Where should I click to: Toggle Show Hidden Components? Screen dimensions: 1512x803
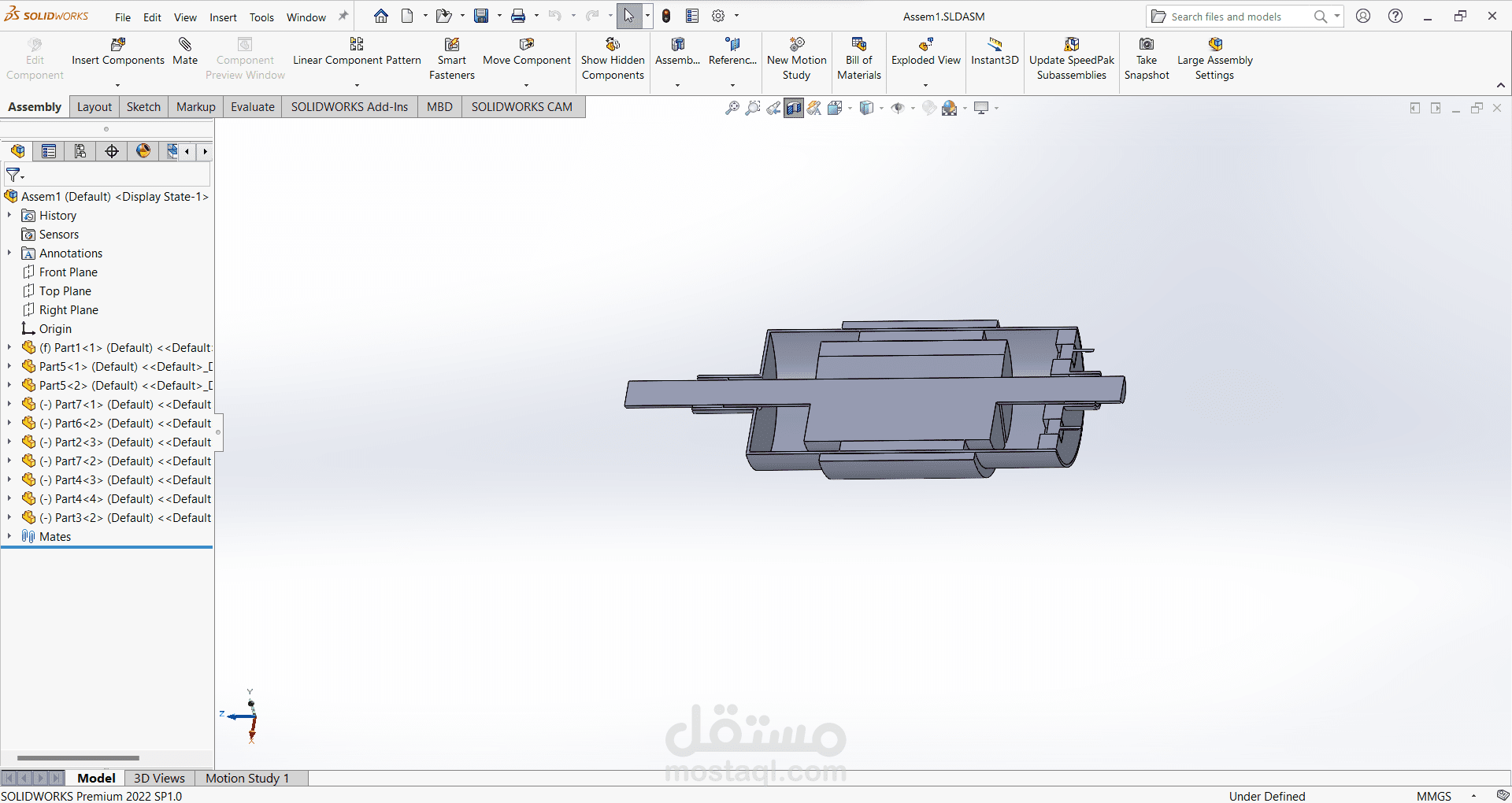pyautogui.click(x=613, y=59)
